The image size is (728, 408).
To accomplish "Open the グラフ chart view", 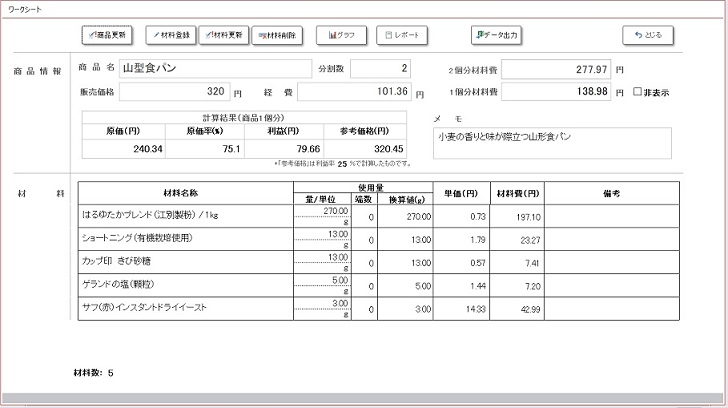I will click(x=341, y=35).
